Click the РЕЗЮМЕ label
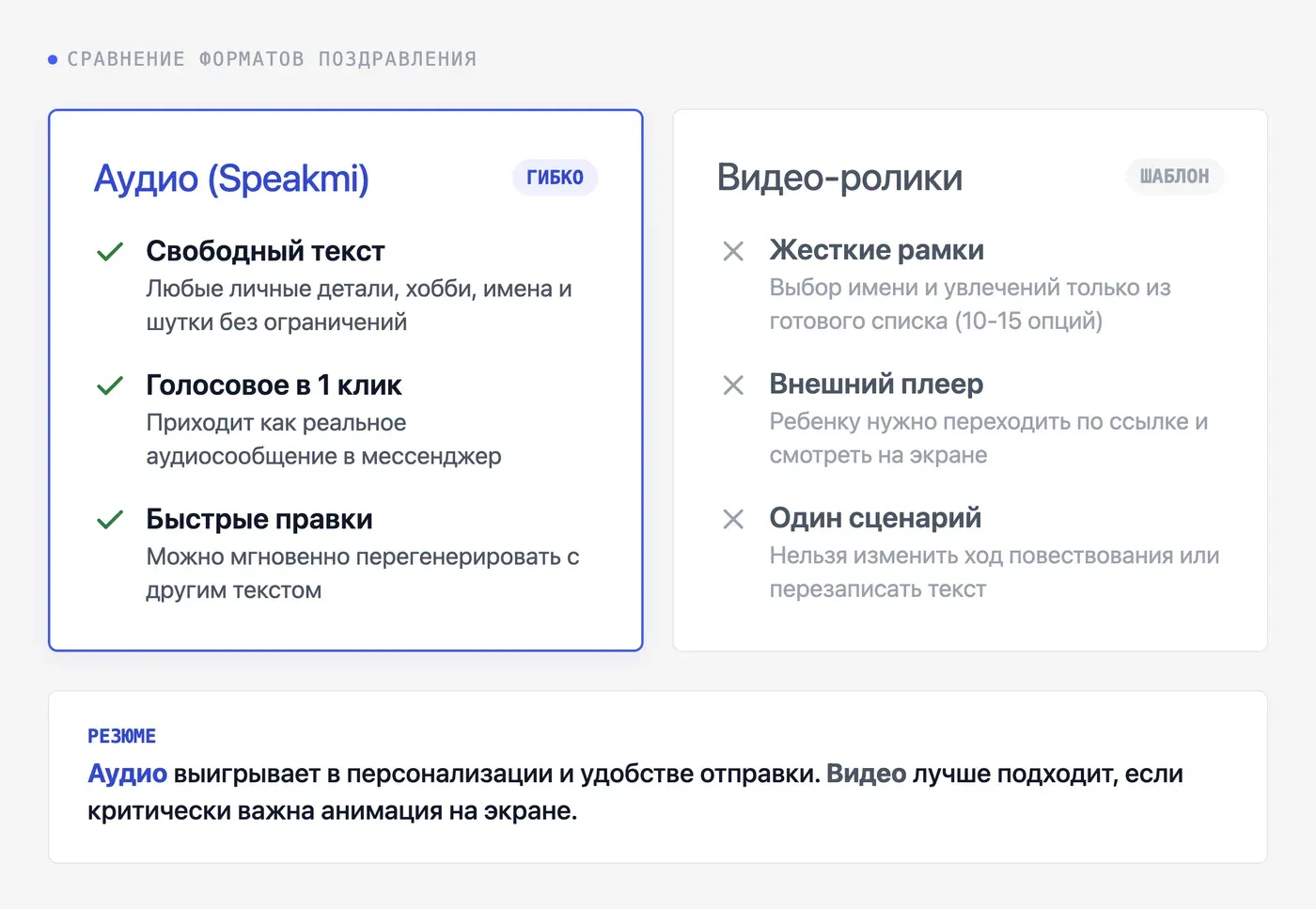Screen dimensions: 1316x909 click(122, 736)
